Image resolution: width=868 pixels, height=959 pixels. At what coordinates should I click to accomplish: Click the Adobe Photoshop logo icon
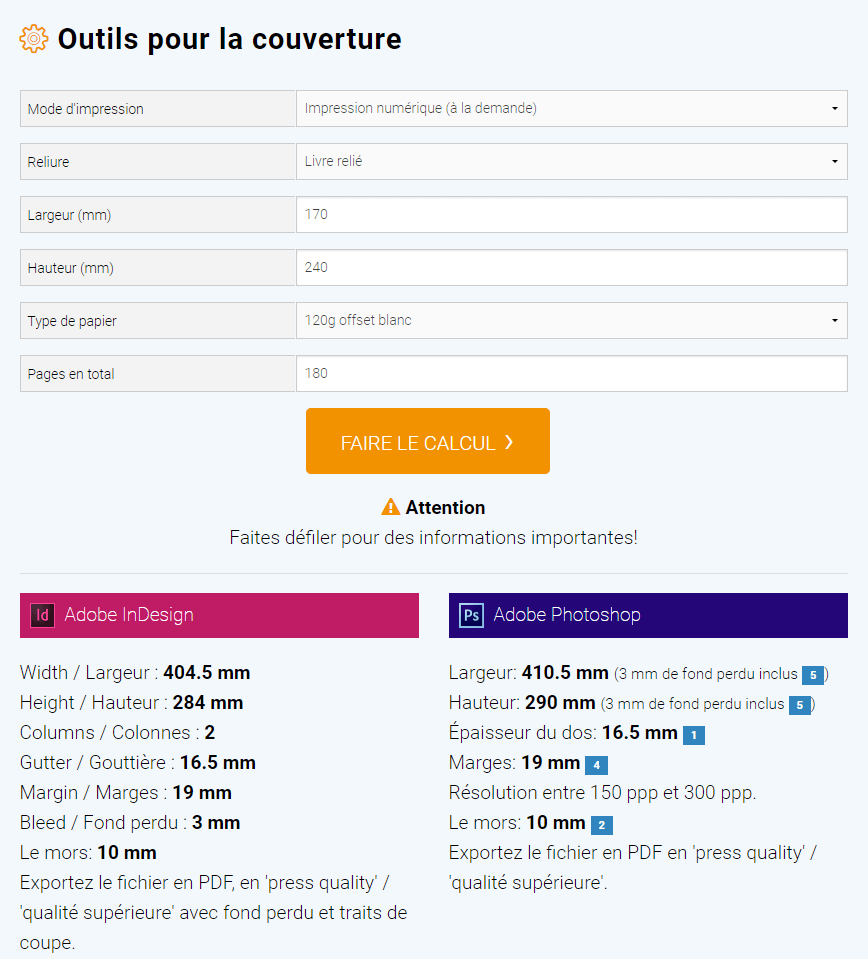click(x=471, y=615)
